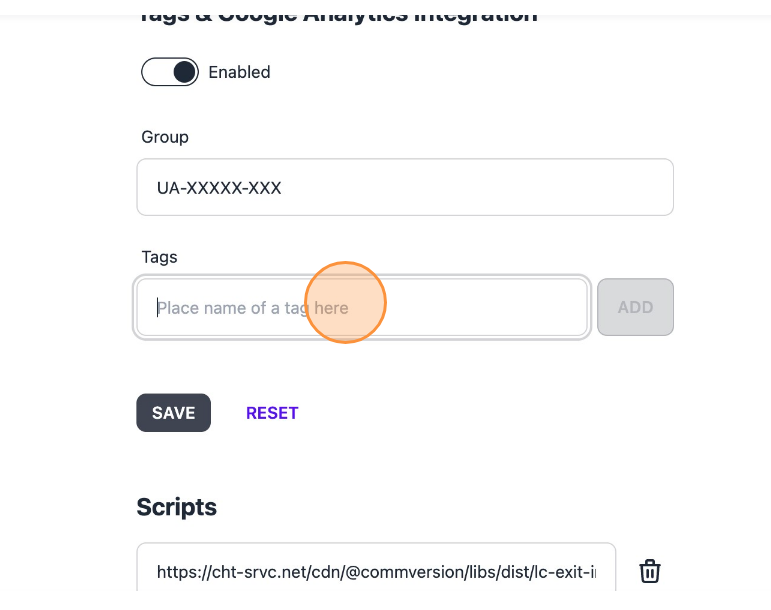Focus the Group input field
771x610 pixels.
404,187
